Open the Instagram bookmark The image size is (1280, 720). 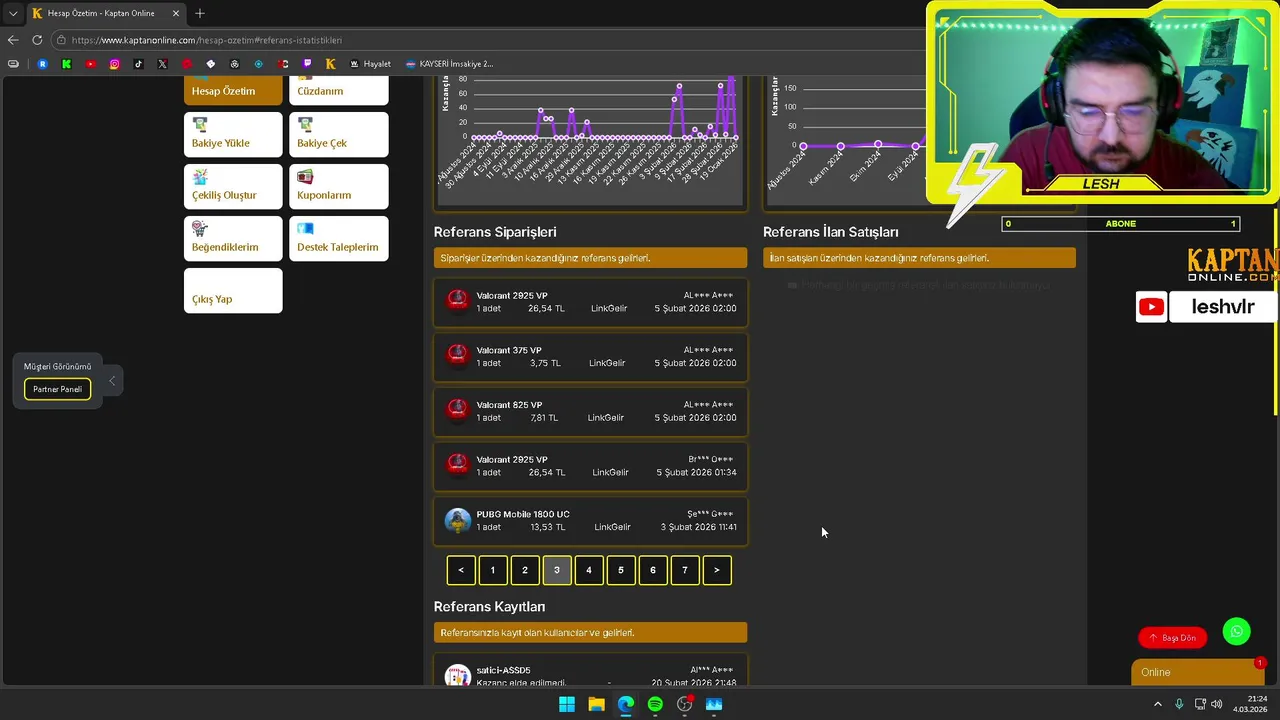coord(114,64)
